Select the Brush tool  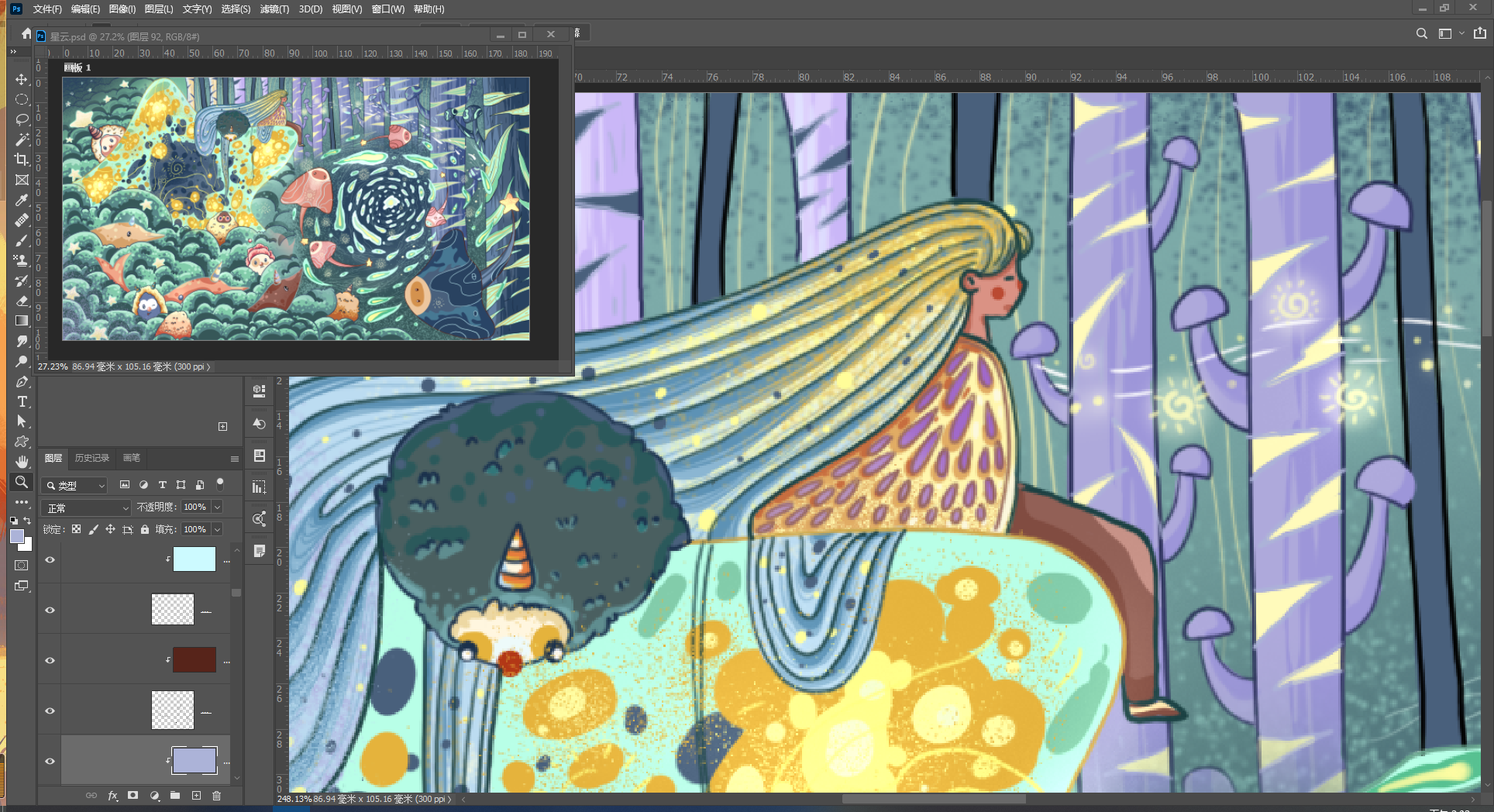(22, 240)
